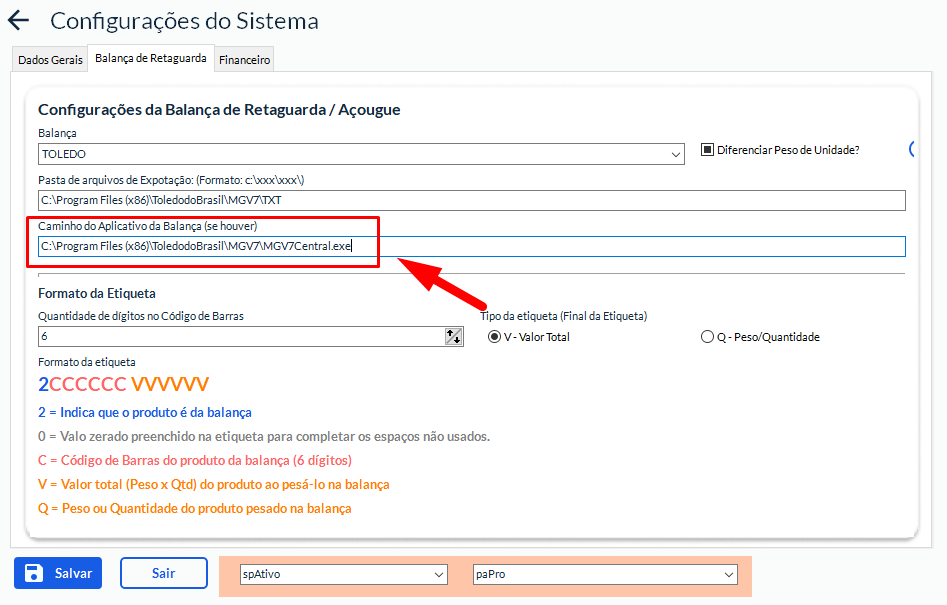Select the Balança de Retaguarda tab
The image size is (947, 605).
click(151, 59)
